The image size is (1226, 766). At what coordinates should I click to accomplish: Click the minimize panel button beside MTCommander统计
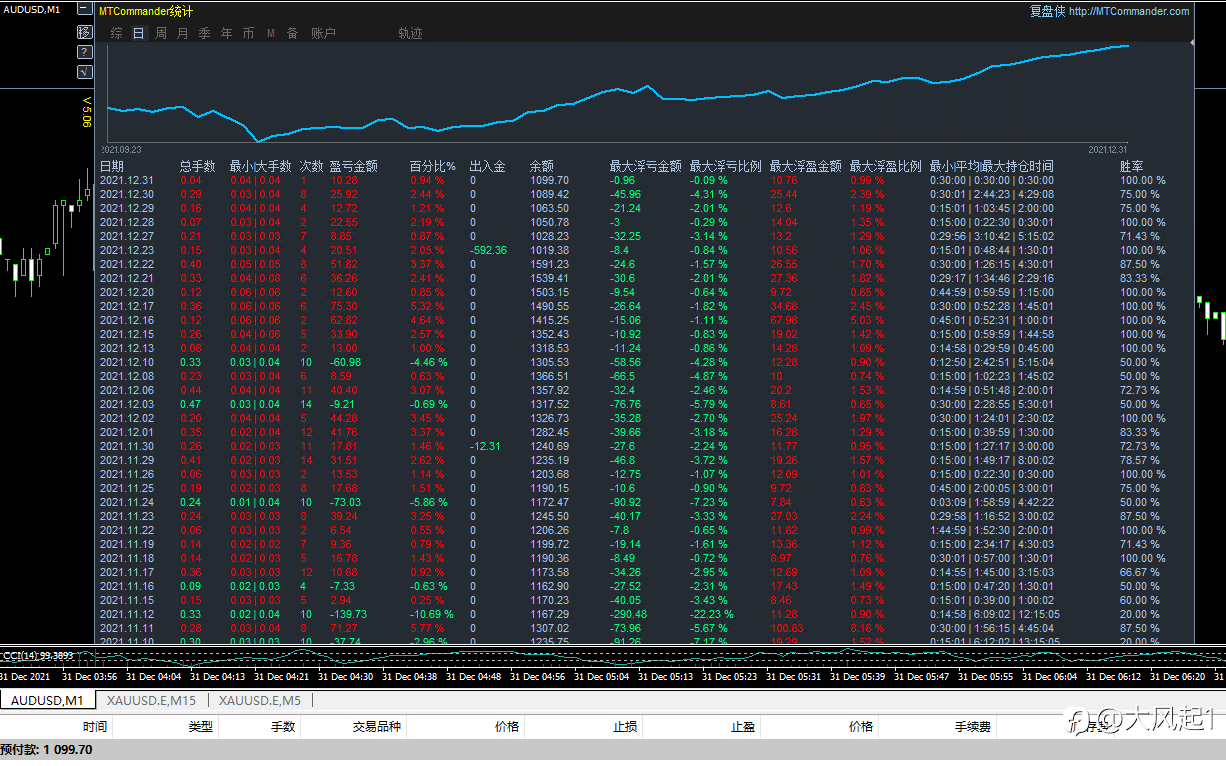click(84, 10)
